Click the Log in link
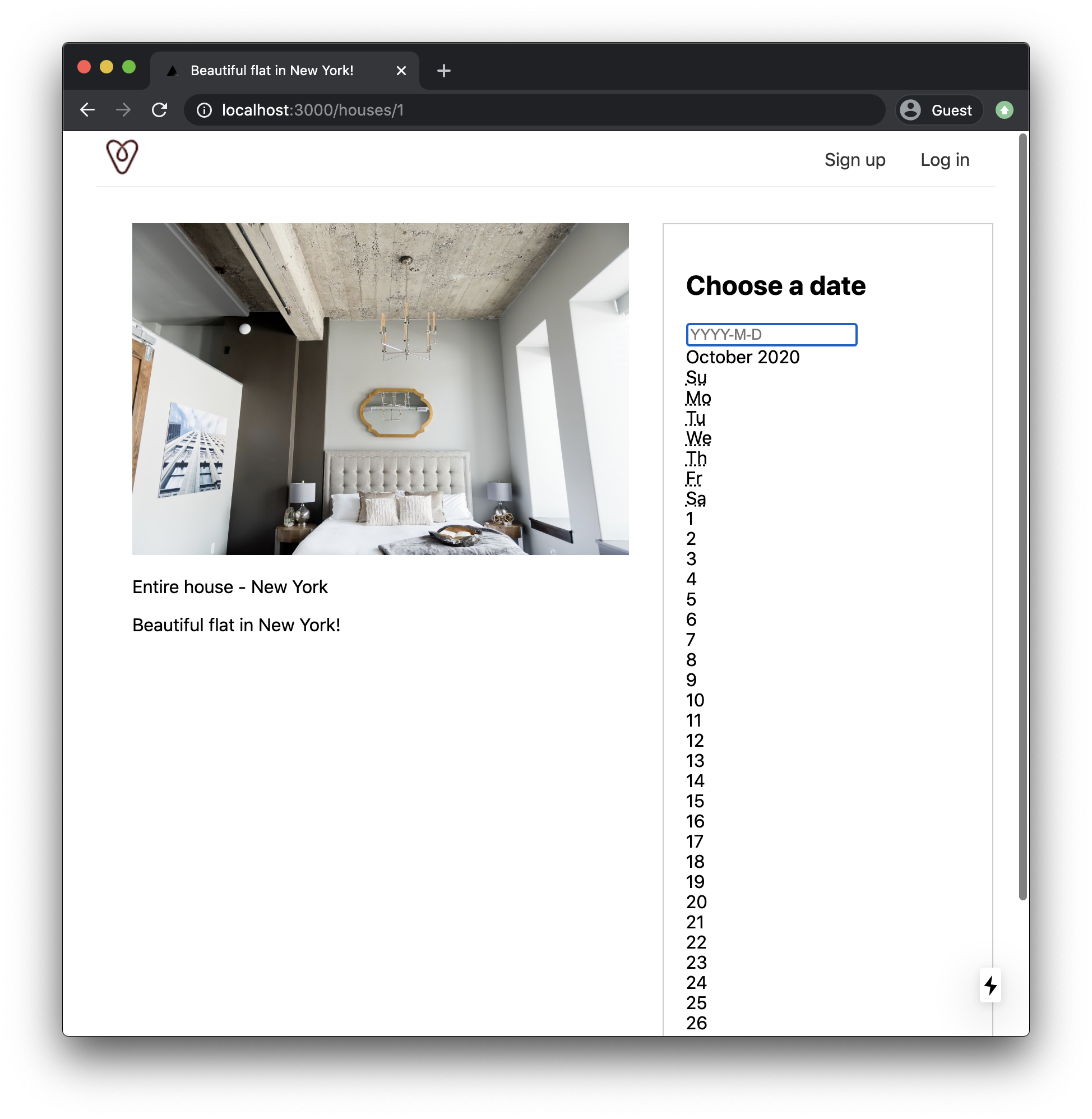The height and width of the screenshot is (1119, 1092). pyautogui.click(x=944, y=160)
